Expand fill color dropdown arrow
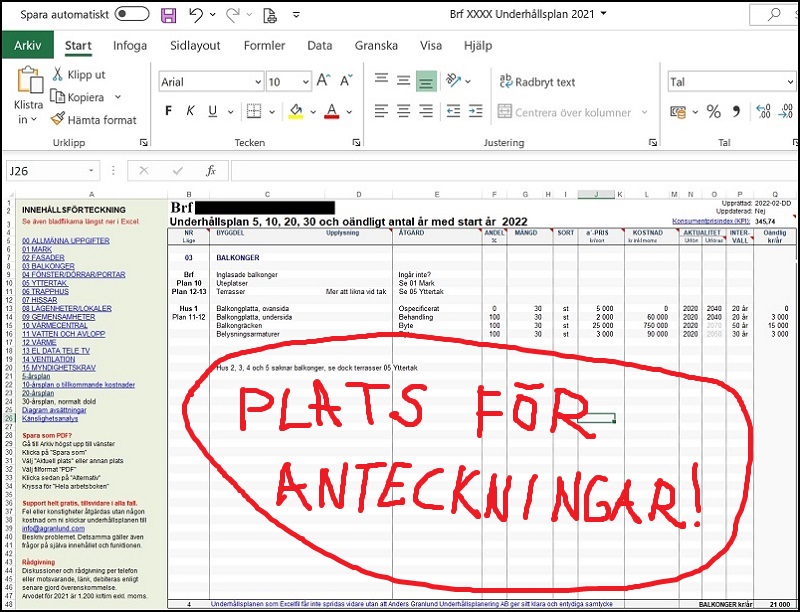This screenshot has width=800, height=612. tap(313, 112)
